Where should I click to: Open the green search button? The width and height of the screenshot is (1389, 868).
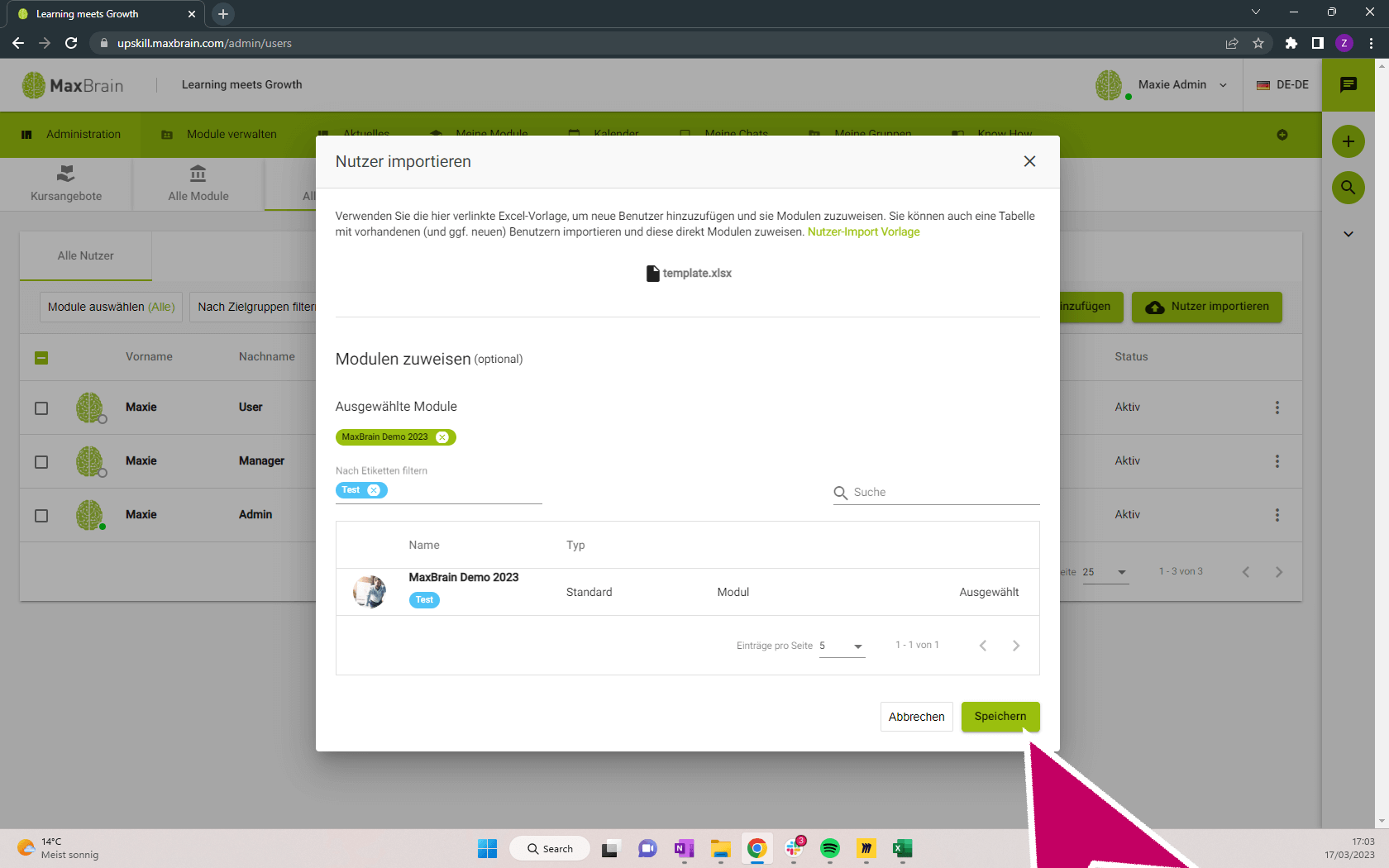1348,188
